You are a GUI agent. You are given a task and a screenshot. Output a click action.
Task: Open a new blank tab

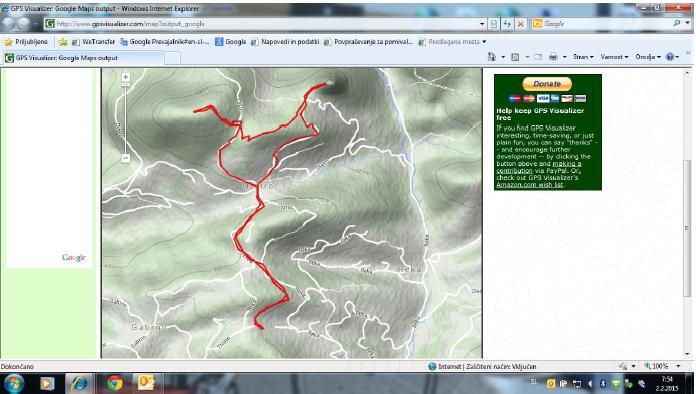point(173,58)
